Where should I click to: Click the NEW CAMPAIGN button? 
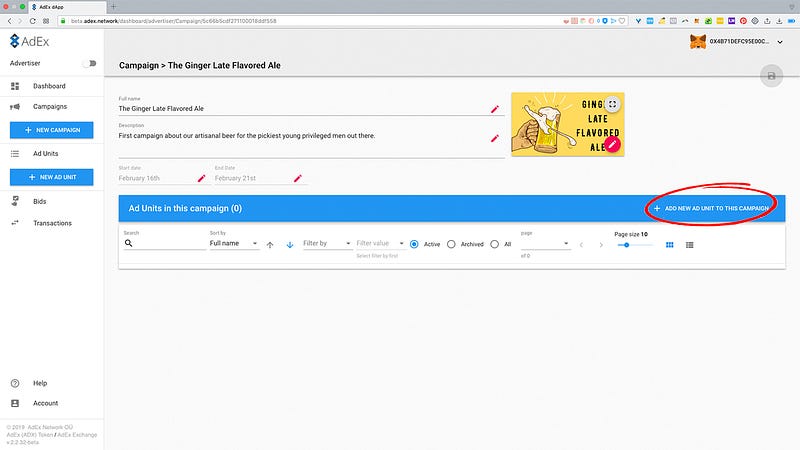coord(52,130)
